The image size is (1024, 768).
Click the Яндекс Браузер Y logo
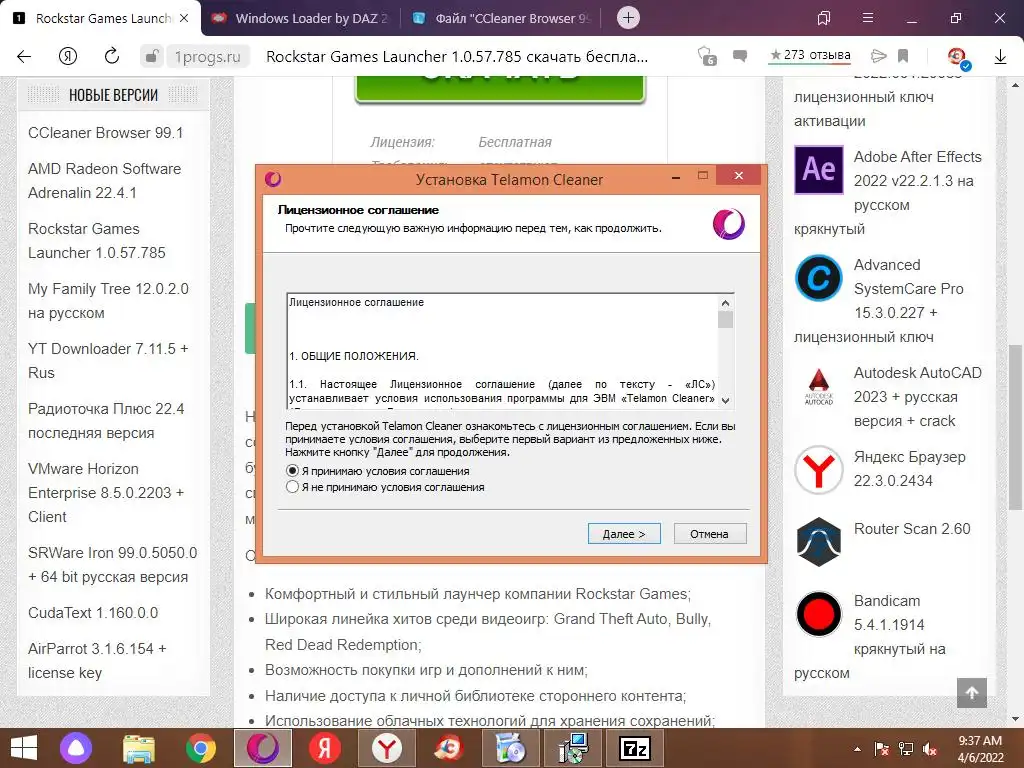pyautogui.click(x=818, y=470)
